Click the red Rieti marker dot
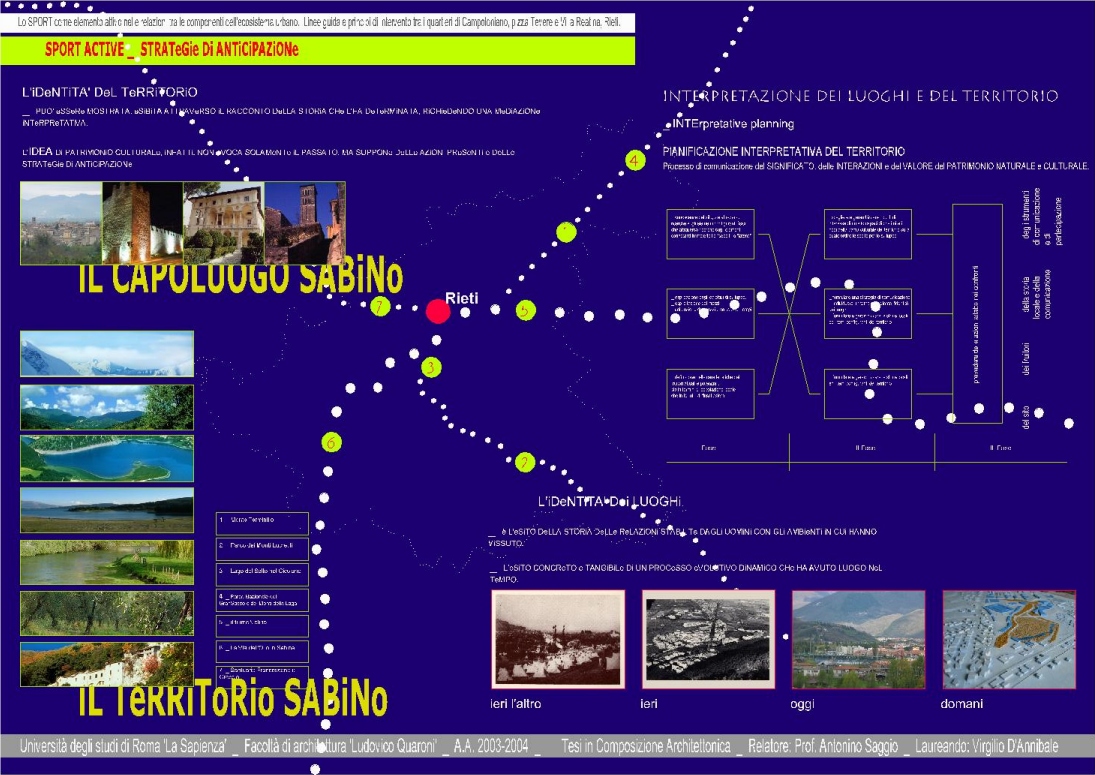 pyautogui.click(x=437, y=311)
